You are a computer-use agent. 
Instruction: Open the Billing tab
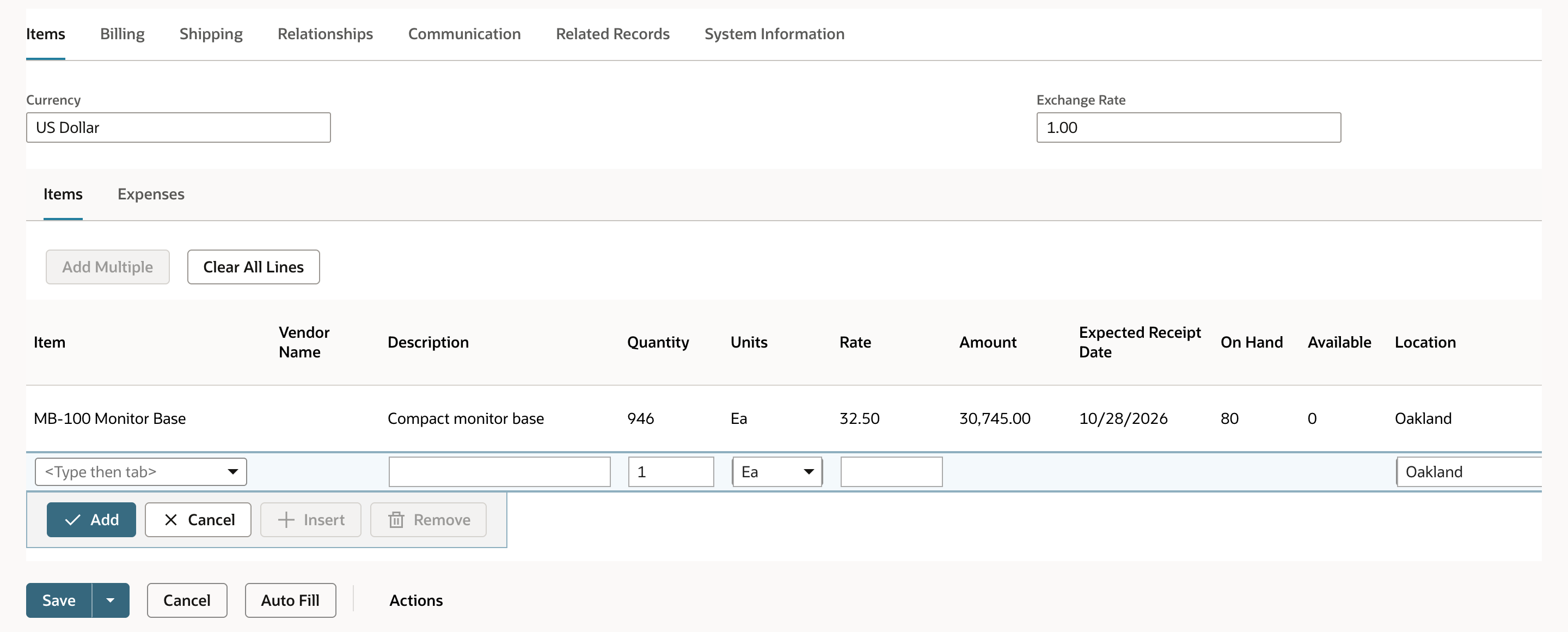point(122,34)
